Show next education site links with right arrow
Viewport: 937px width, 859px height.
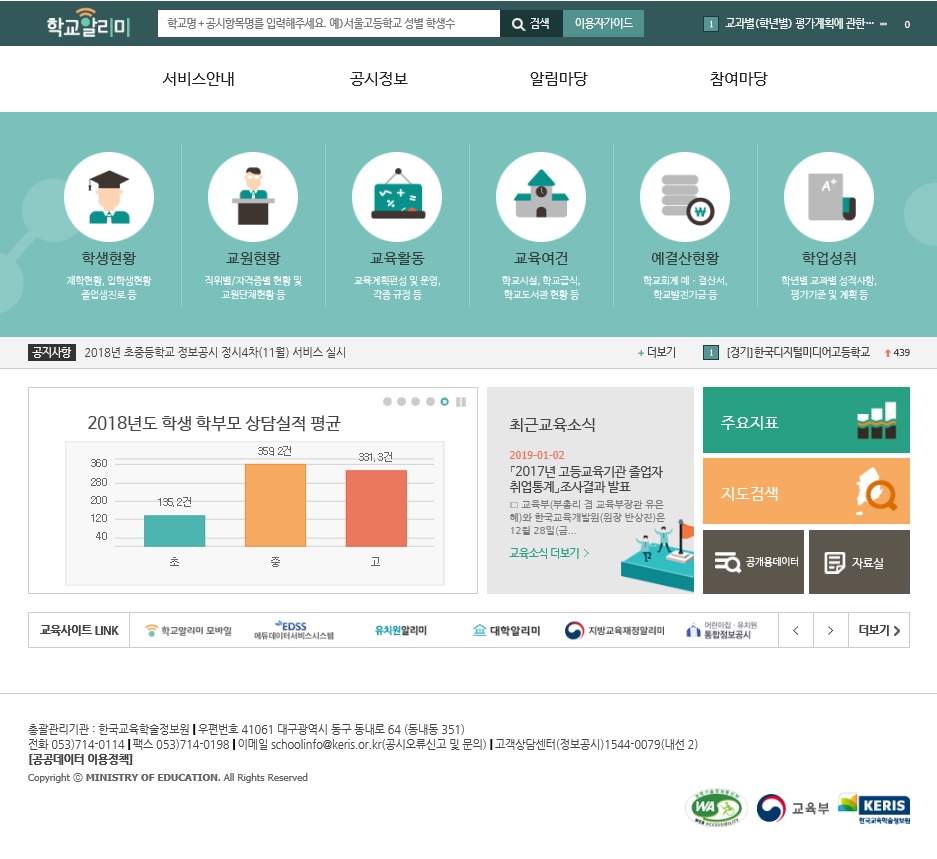coord(829,631)
